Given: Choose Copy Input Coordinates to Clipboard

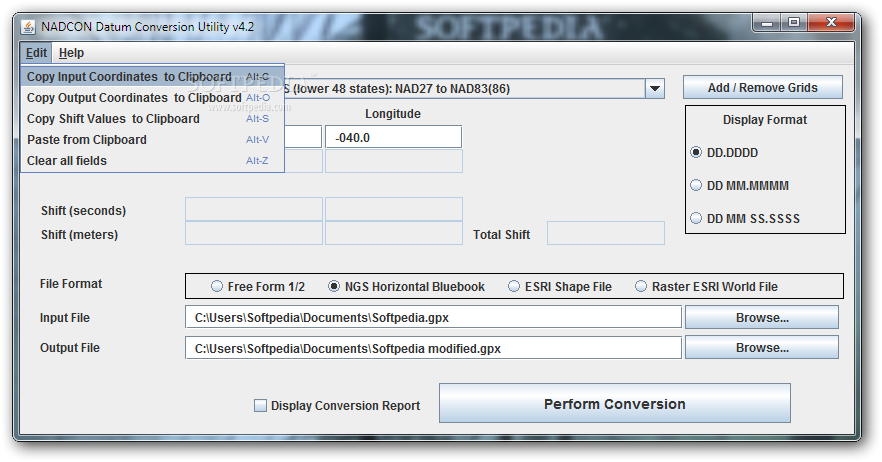Looking at the screenshot, I should coord(152,77).
